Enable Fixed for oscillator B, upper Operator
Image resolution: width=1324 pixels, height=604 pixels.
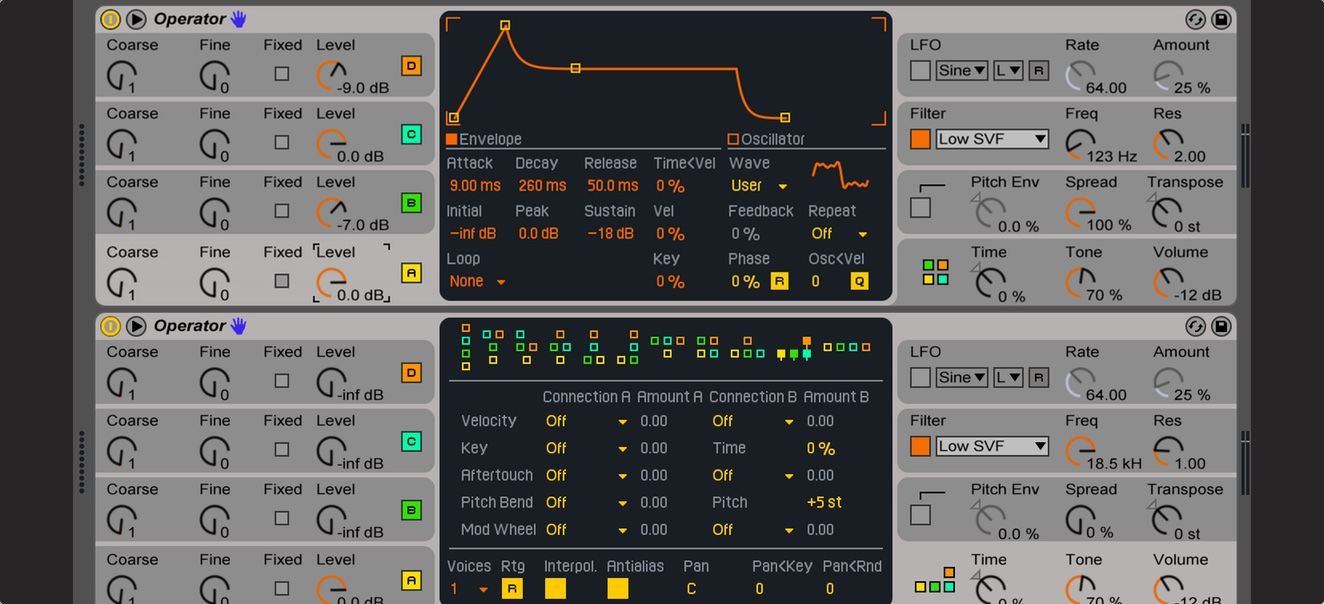(282, 211)
